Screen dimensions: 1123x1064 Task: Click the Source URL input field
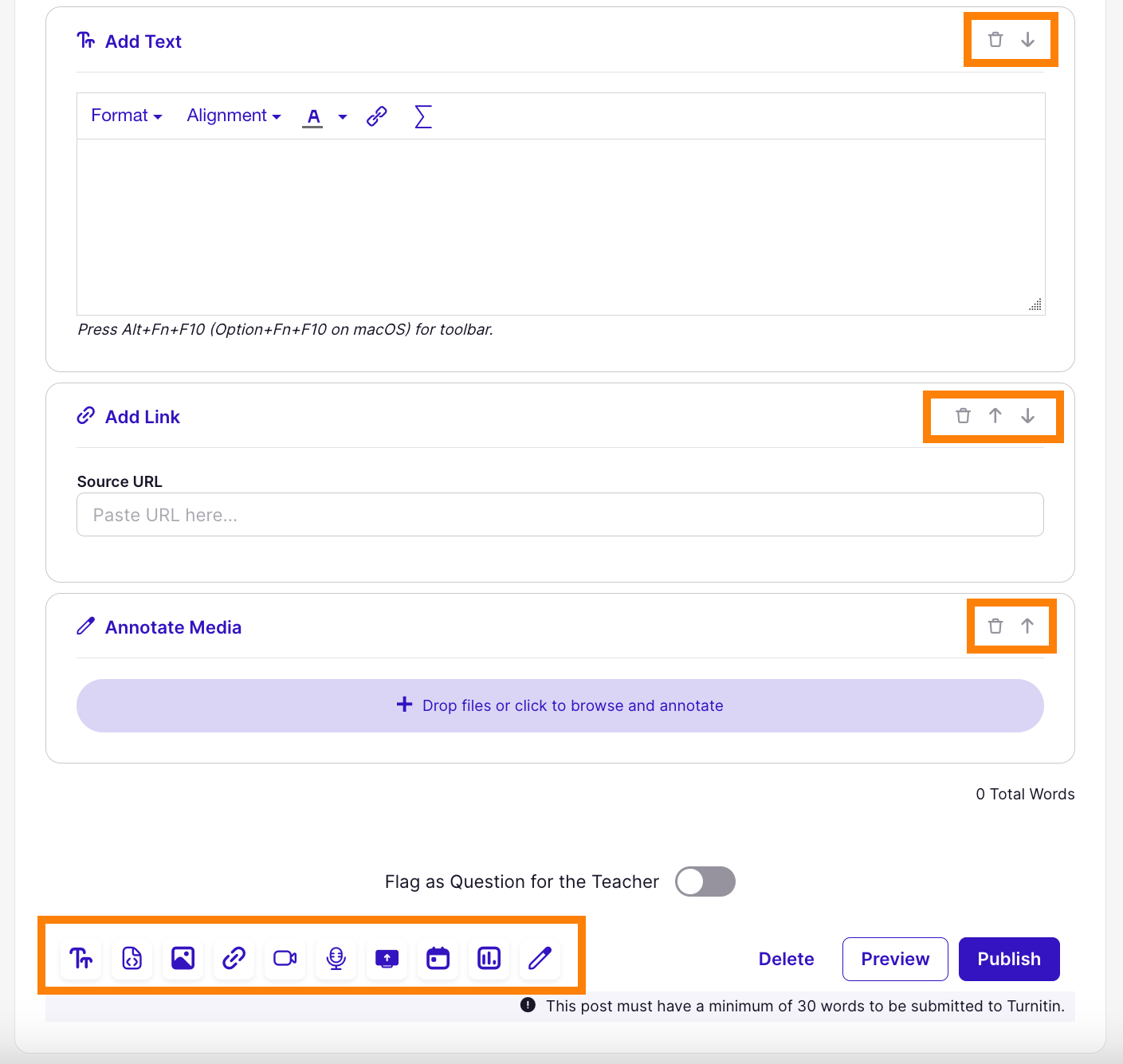(x=560, y=515)
